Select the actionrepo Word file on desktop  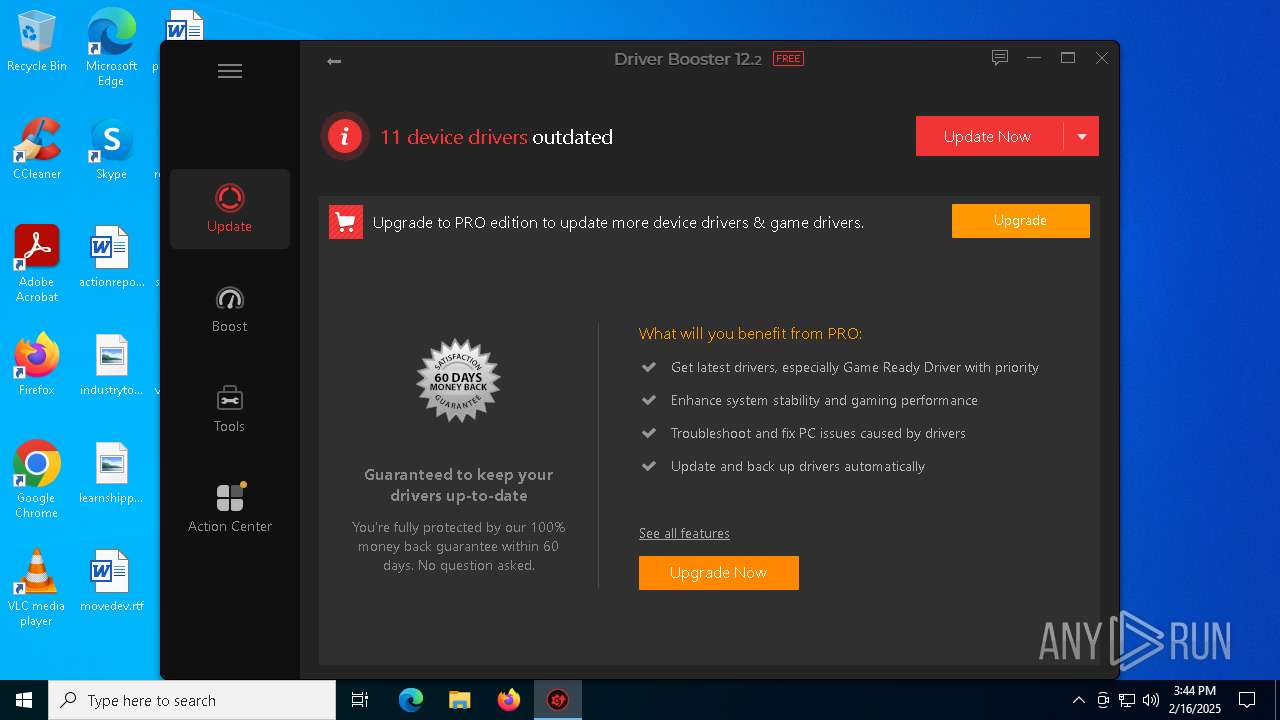pos(111,257)
